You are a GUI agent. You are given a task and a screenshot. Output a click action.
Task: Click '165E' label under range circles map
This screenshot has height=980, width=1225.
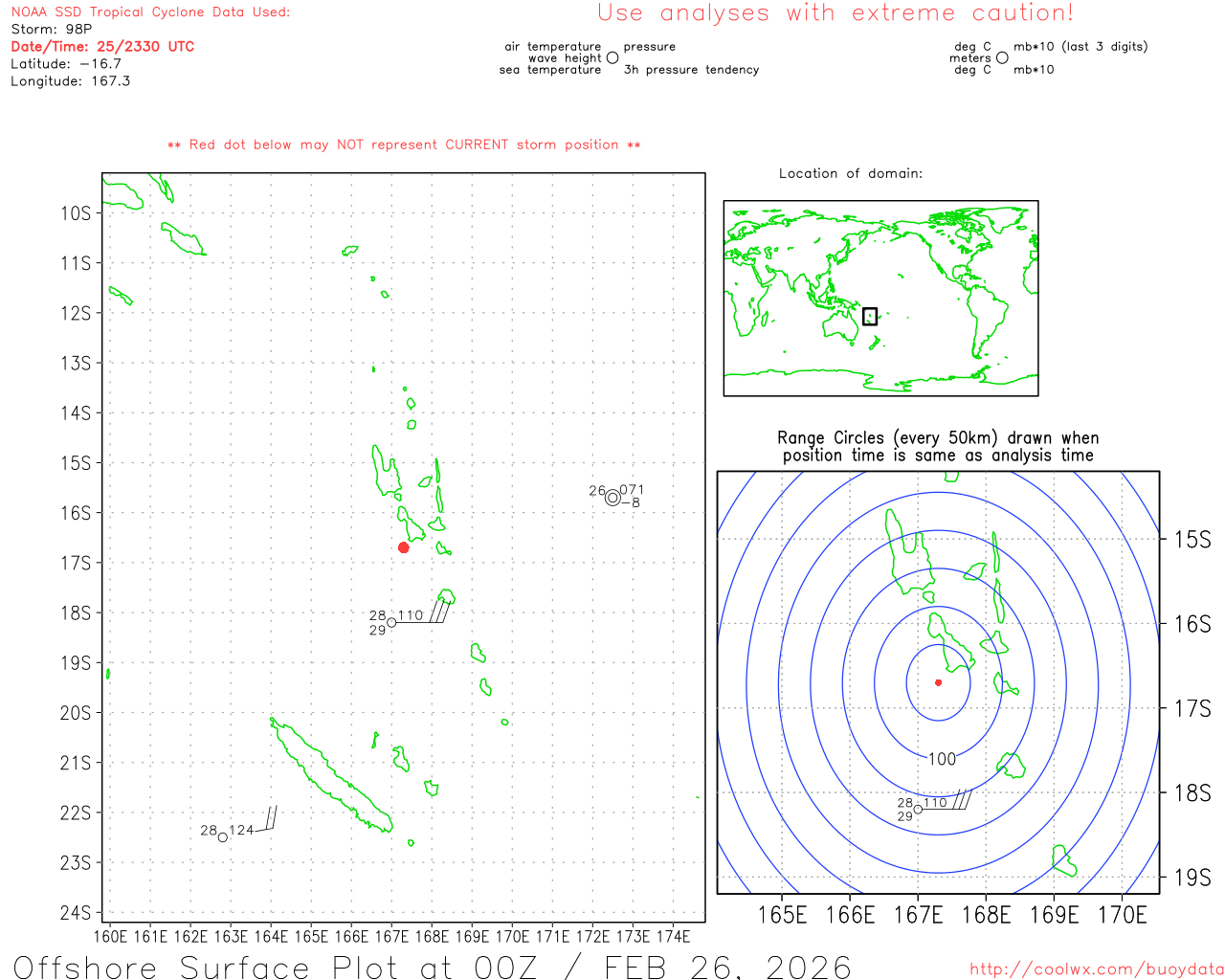(782, 915)
